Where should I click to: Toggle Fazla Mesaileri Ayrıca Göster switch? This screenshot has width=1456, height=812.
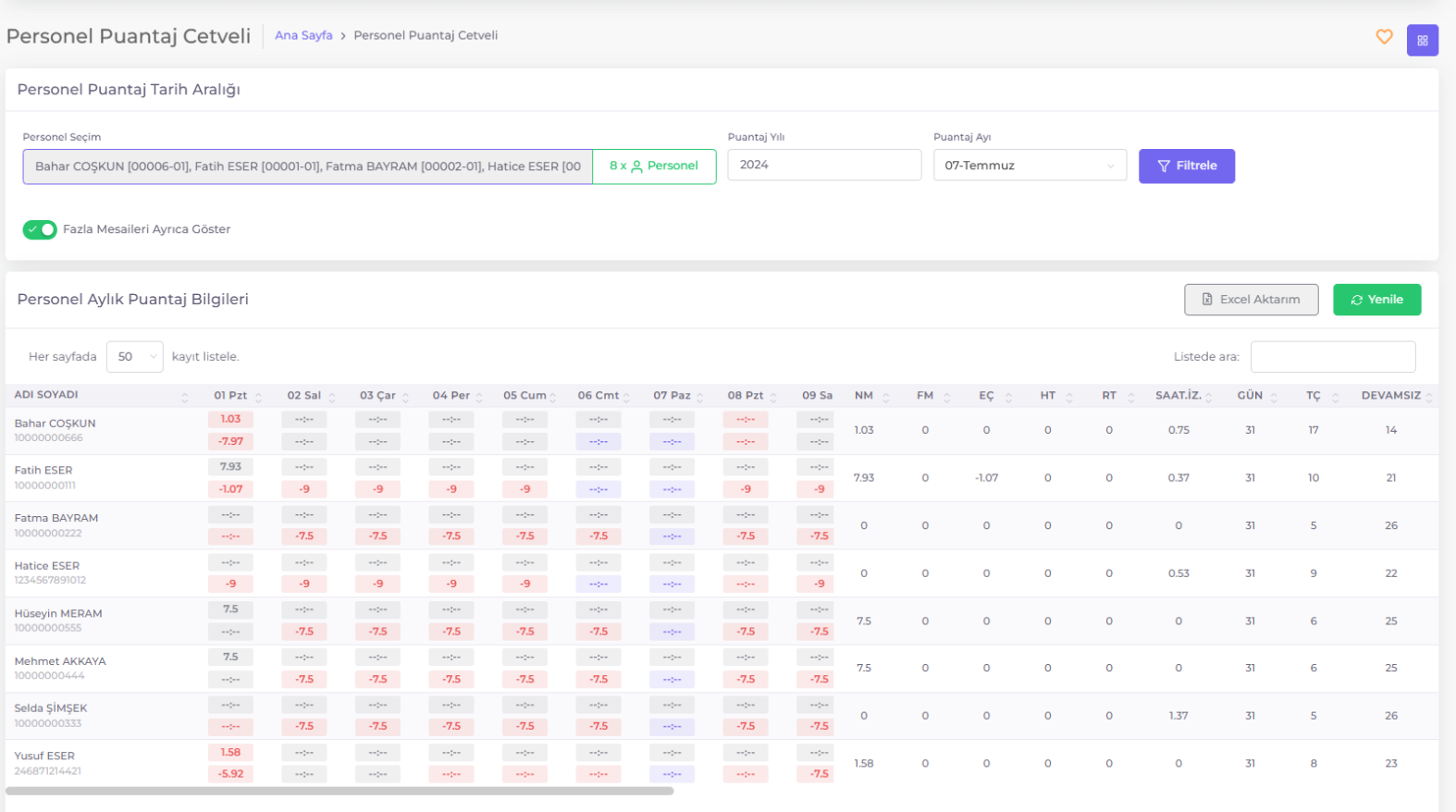[x=40, y=229]
